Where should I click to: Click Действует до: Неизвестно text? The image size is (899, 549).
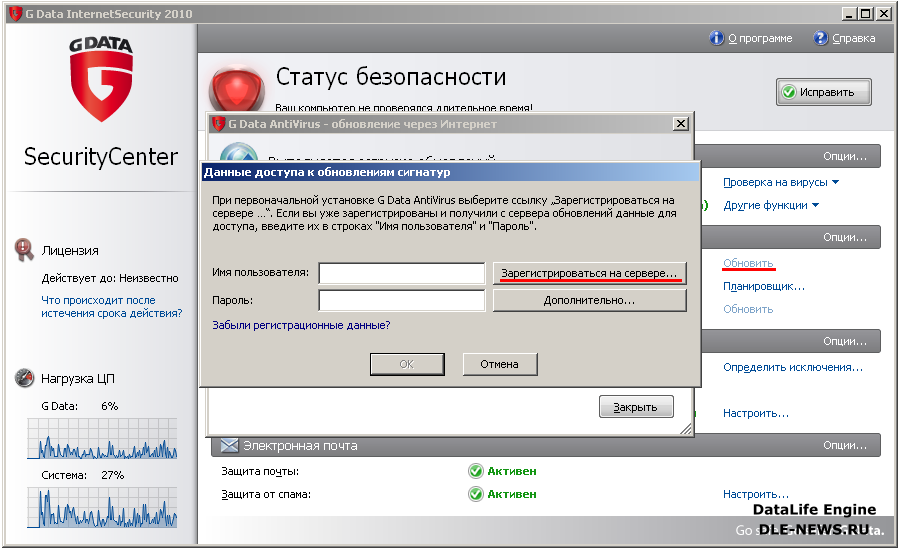(x=110, y=278)
